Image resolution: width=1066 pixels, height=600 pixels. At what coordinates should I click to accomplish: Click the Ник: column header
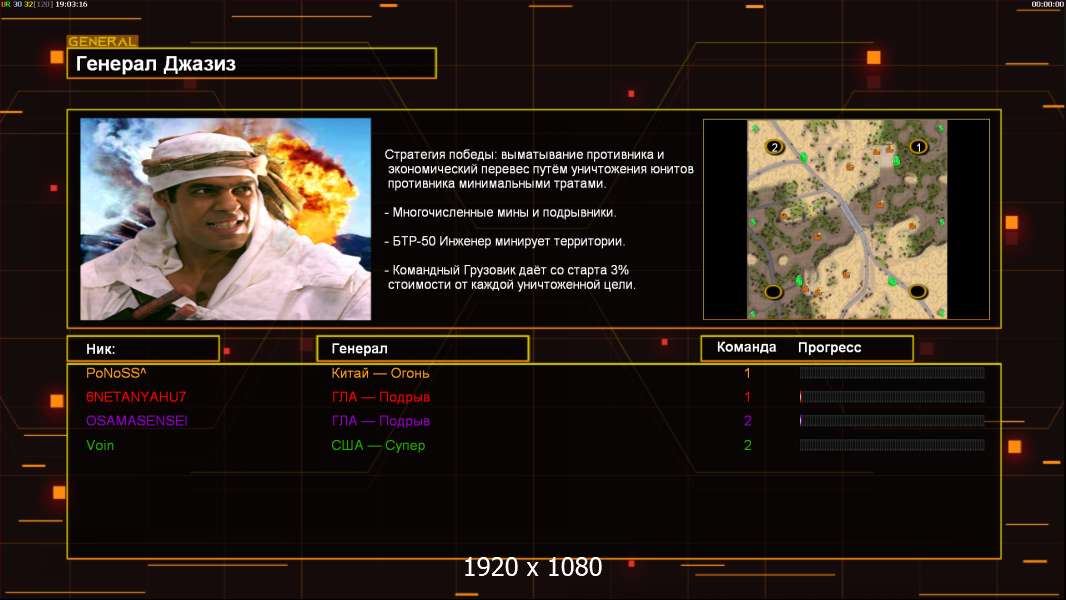(x=142, y=348)
